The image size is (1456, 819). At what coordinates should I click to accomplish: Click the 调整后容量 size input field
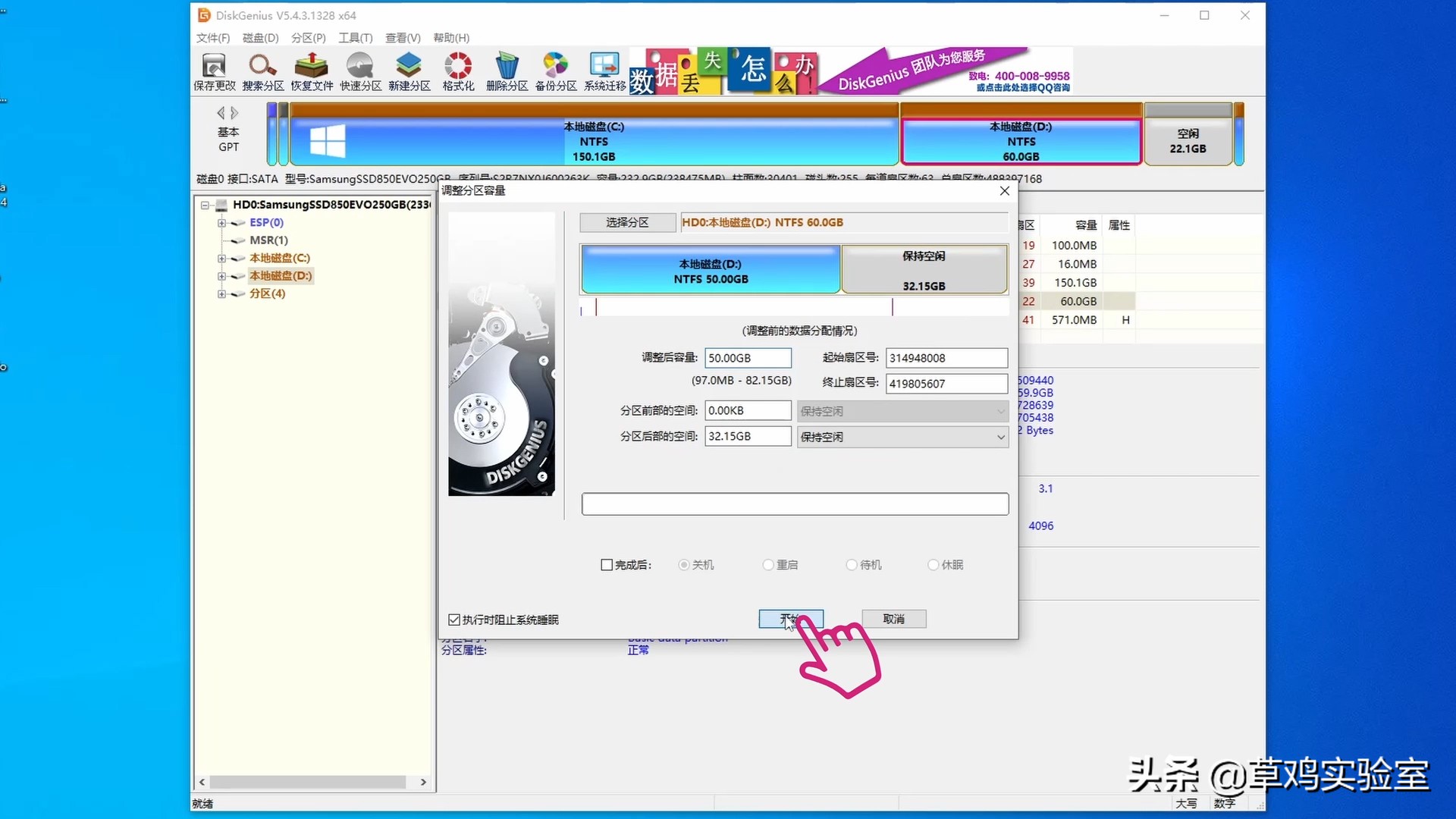click(x=747, y=358)
